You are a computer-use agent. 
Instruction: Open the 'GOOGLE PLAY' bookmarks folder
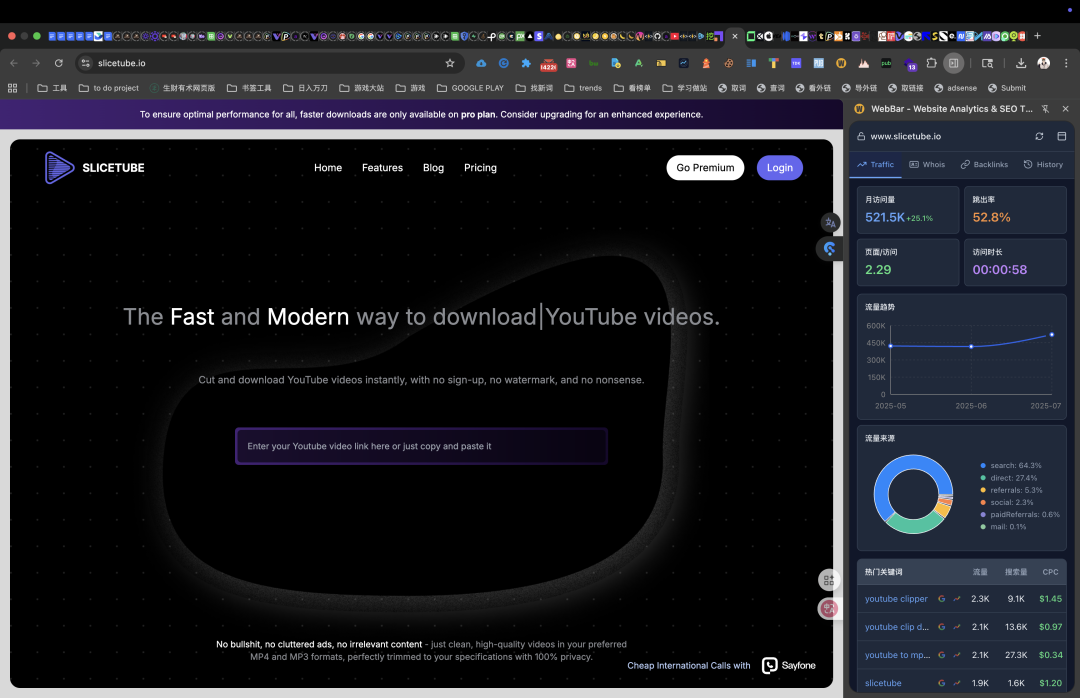pyautogui.click(x=470, y=88)
